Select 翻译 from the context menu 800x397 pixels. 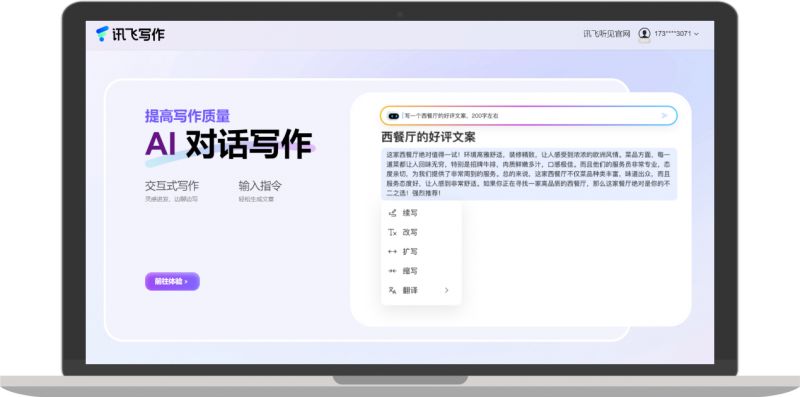(421, 290)
